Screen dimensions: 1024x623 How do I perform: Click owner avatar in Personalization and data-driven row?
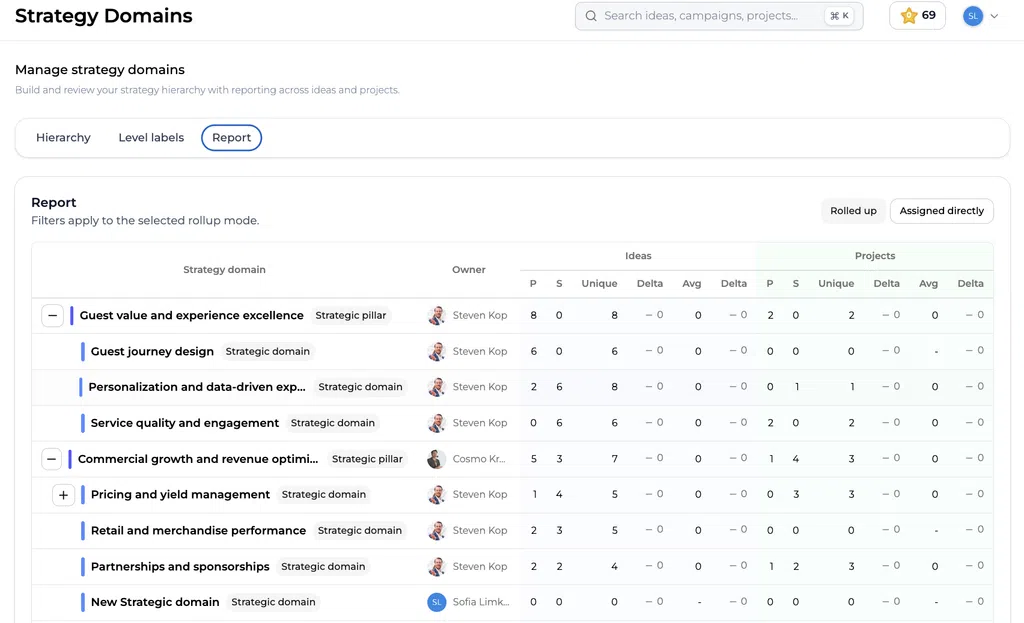[437, 387]
